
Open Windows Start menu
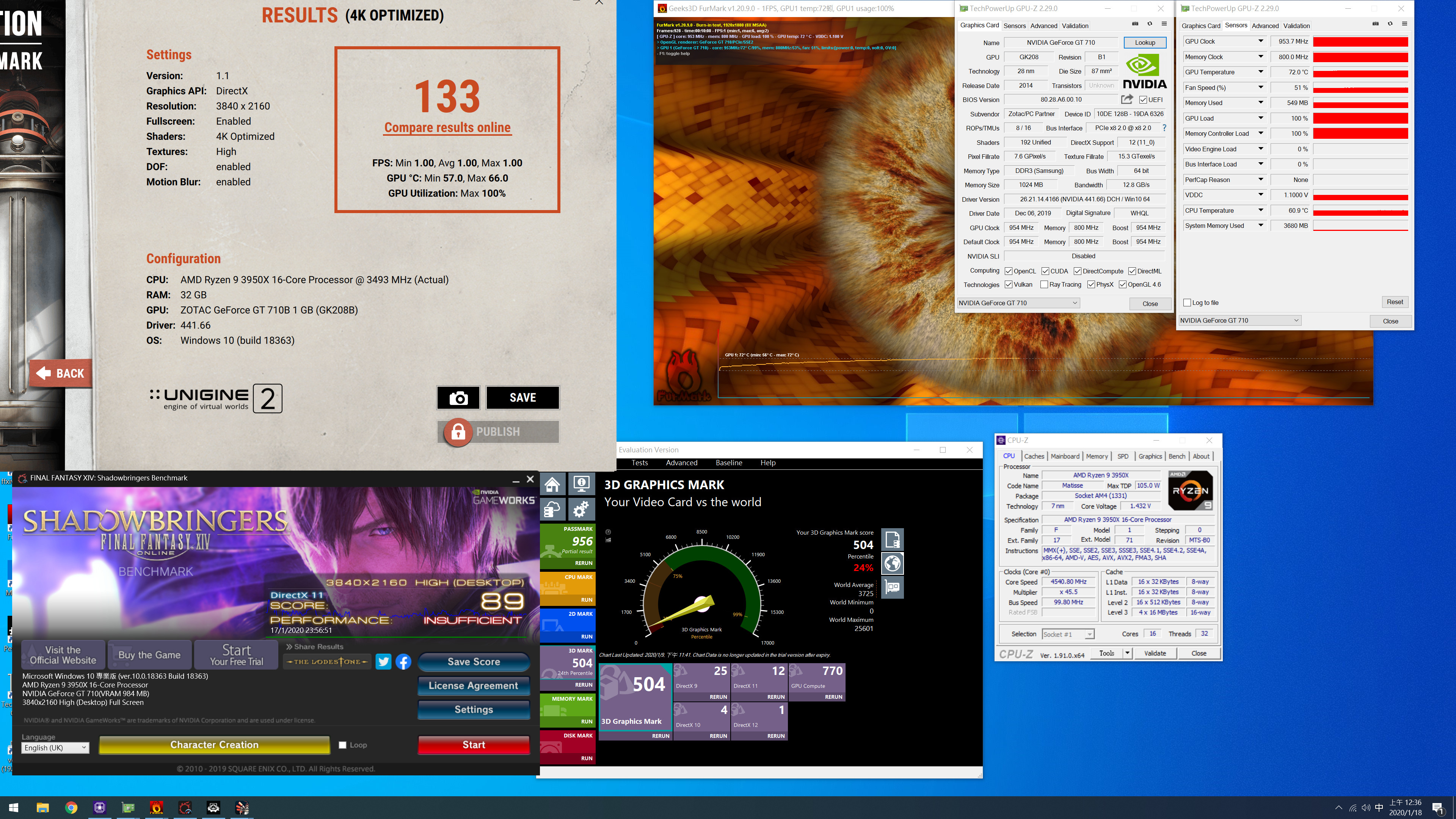[14, 808]
